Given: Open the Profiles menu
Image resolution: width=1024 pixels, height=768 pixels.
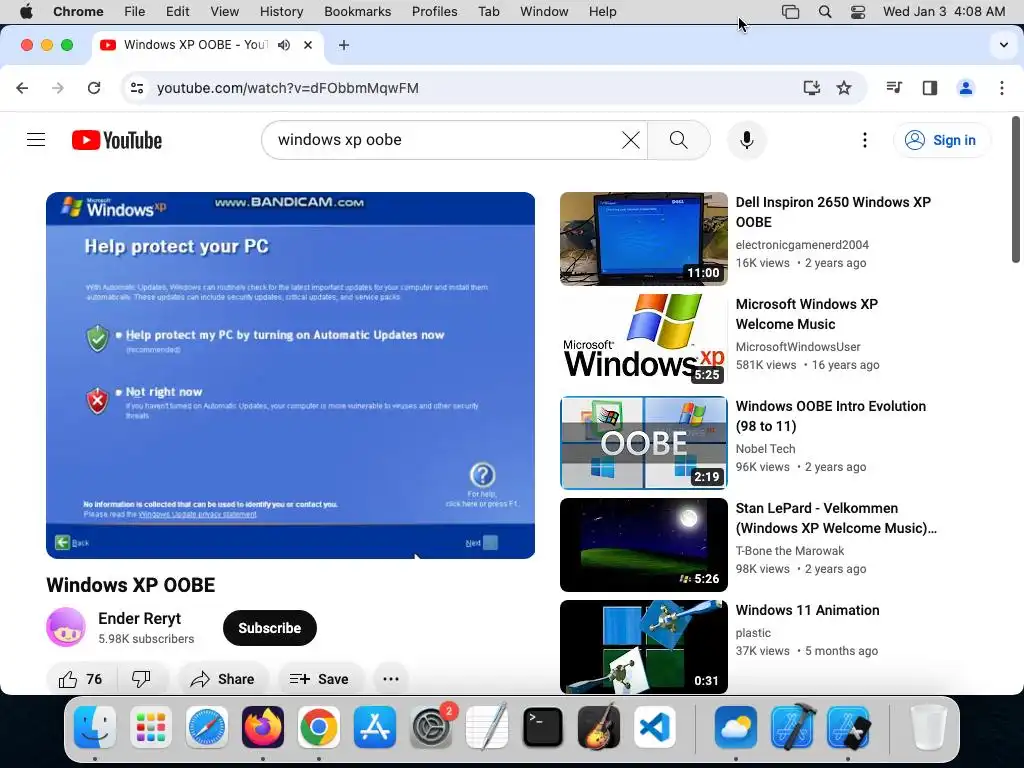Looking at the screenshot, I should [x=434, y=12].
